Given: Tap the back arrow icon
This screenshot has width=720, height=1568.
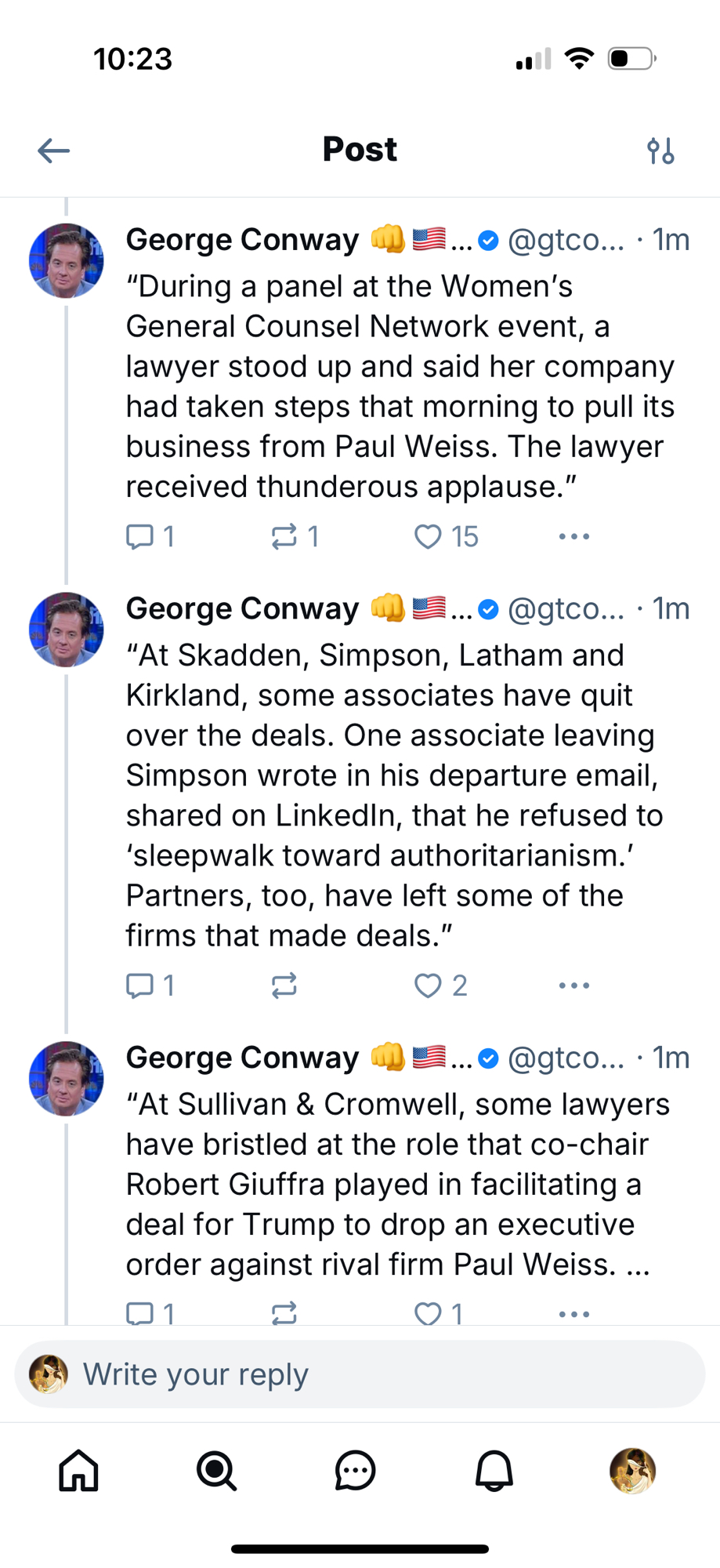Looking at the screenshot, I should click(54, 150).
